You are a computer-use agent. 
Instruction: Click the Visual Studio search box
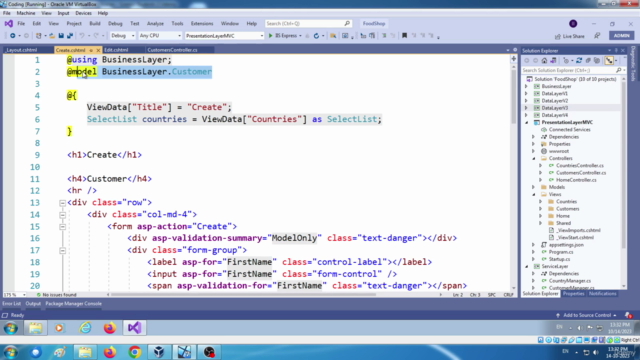(x=308, y=24)
